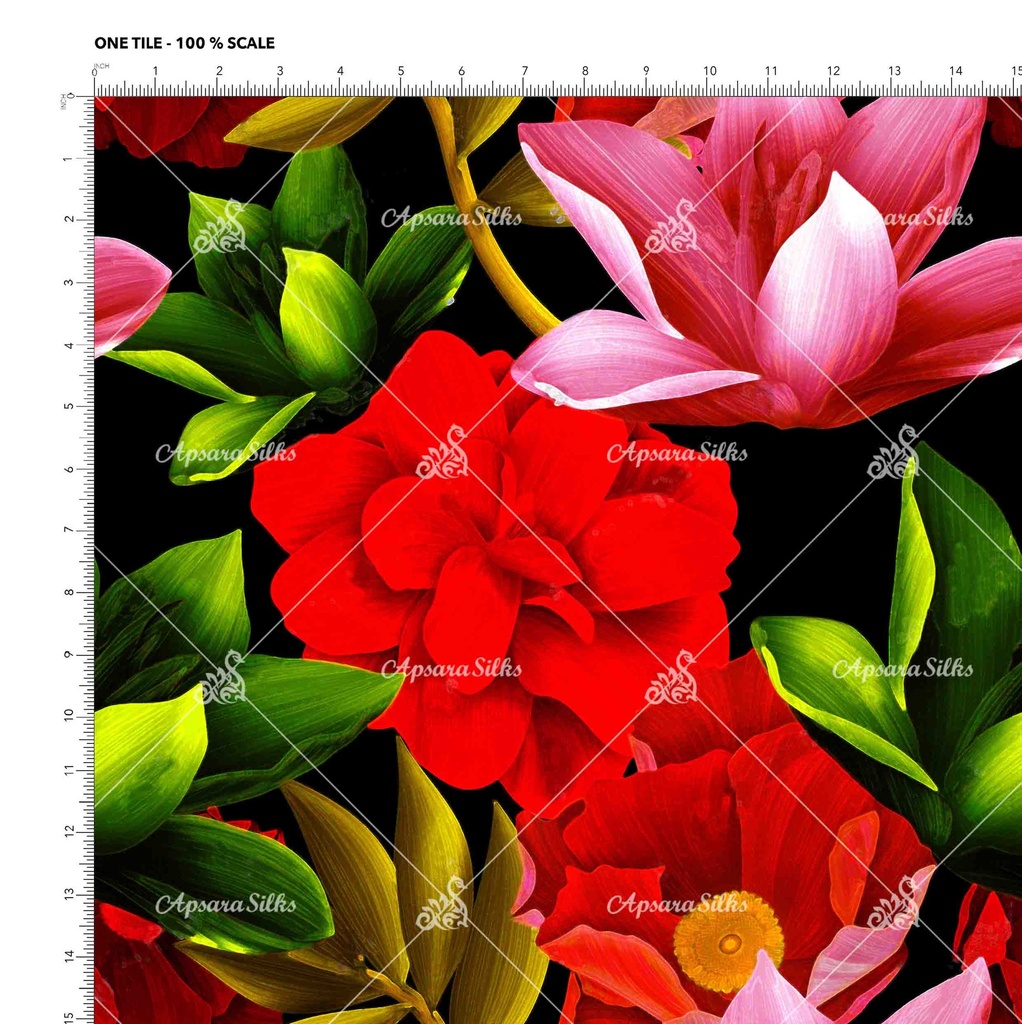The image size is (1022, 1024).
Task: Click the swan logo on the olive-yellow leaves
Action: 443,903
